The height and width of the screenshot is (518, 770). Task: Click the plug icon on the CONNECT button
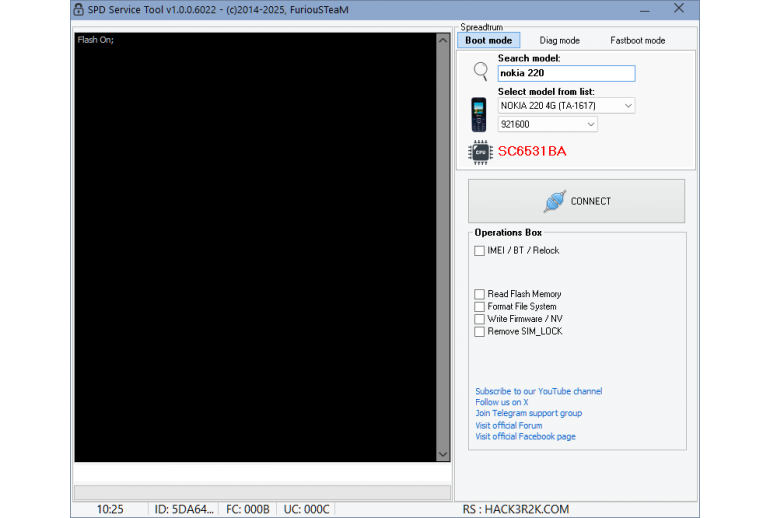555,201
